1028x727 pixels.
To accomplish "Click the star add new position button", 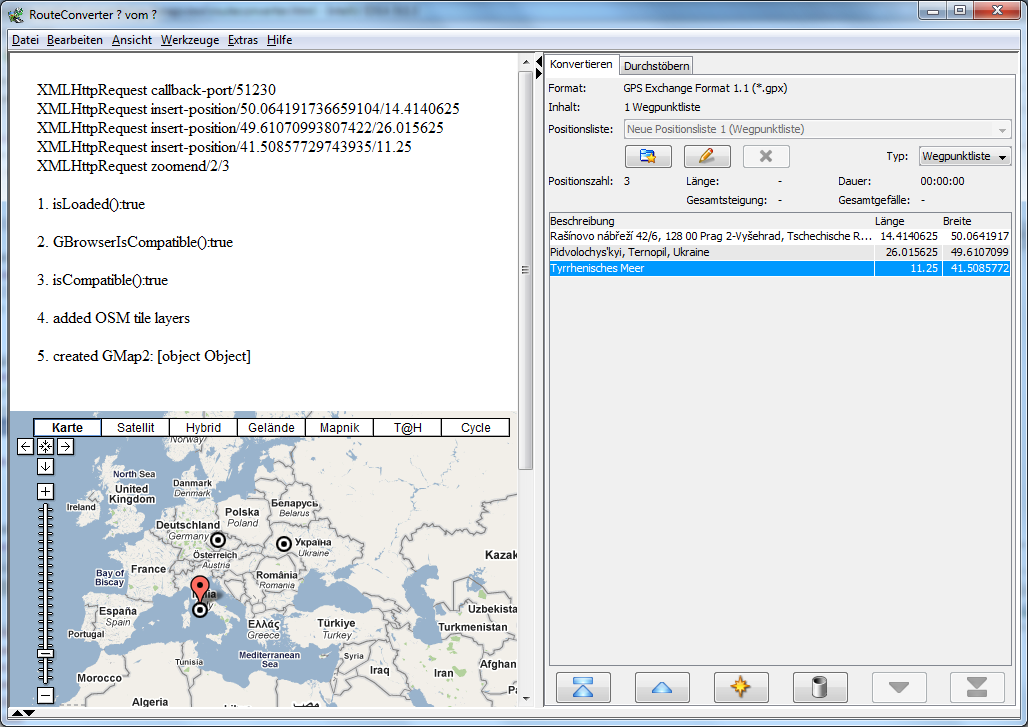I will (740, 687).
